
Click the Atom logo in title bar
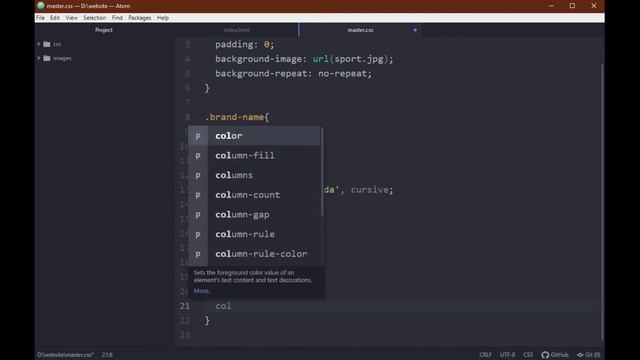click(41, 6)
